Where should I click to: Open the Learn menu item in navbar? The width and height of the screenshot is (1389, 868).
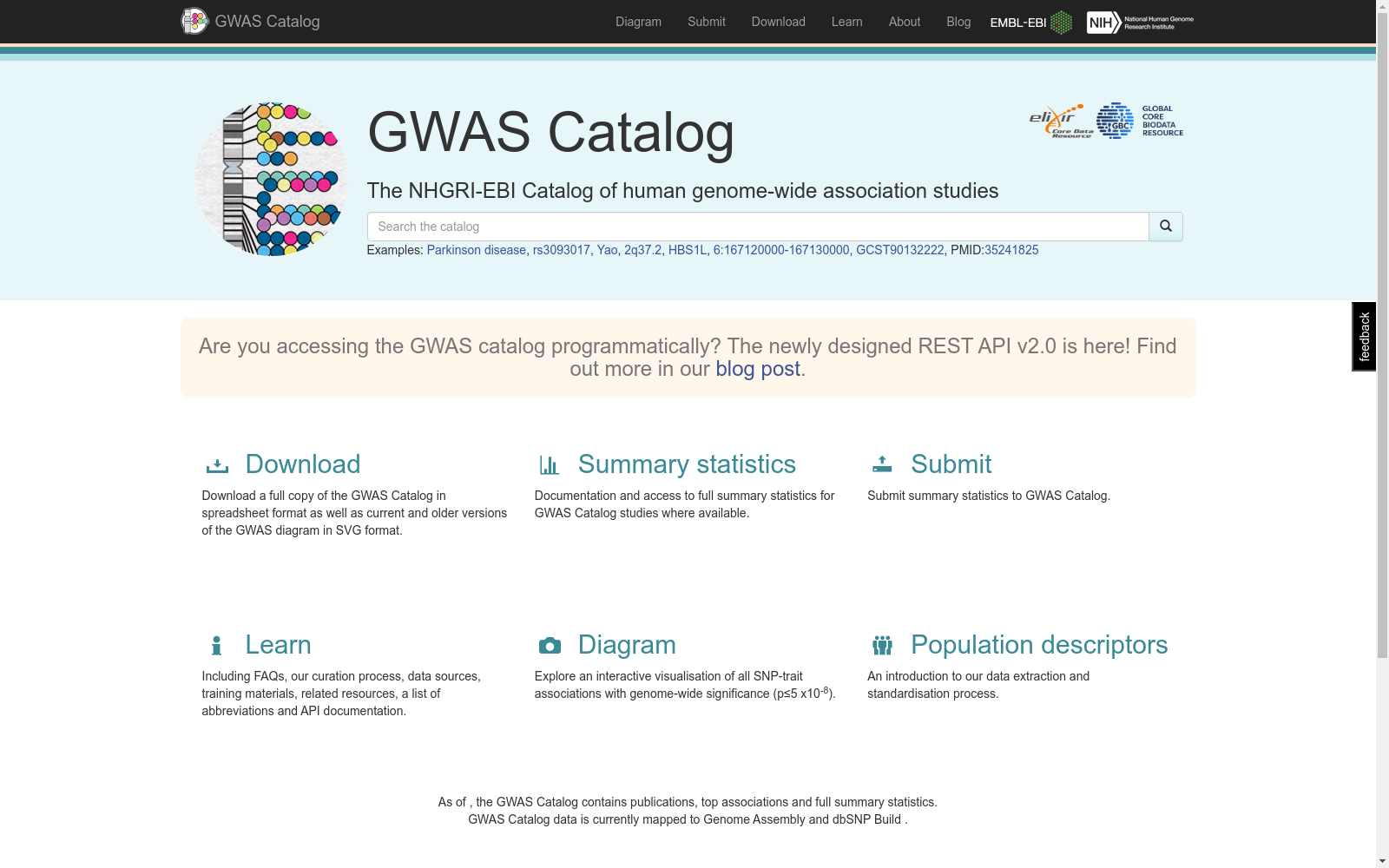(847, 22)
